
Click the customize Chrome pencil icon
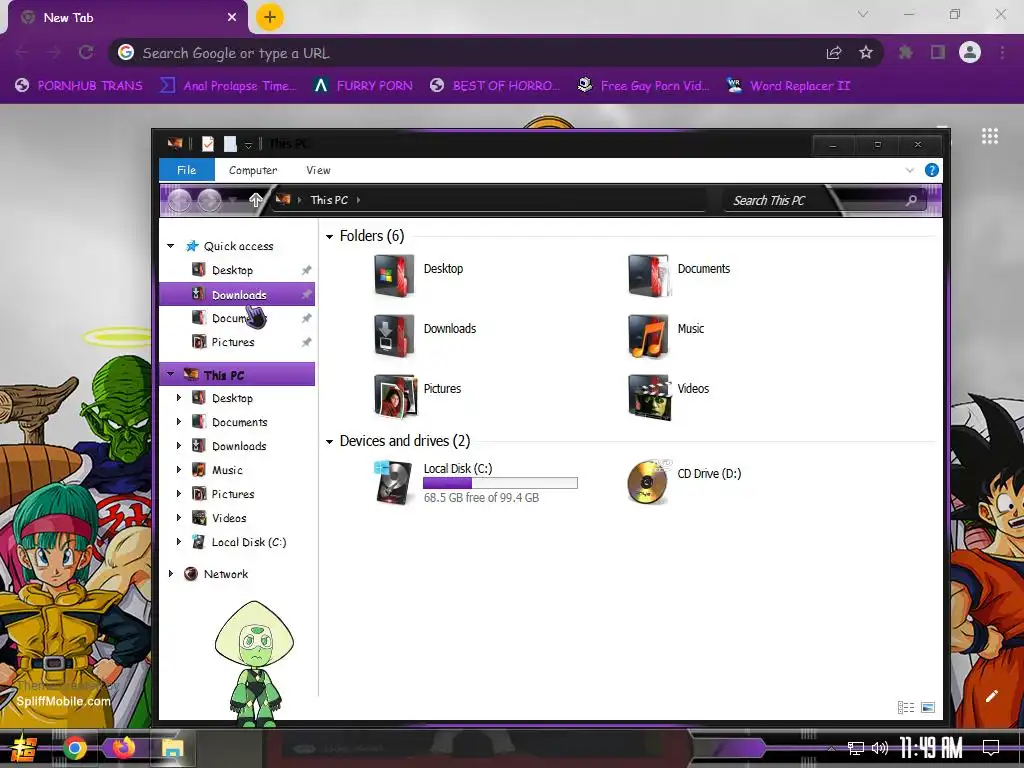pos(991,696)
